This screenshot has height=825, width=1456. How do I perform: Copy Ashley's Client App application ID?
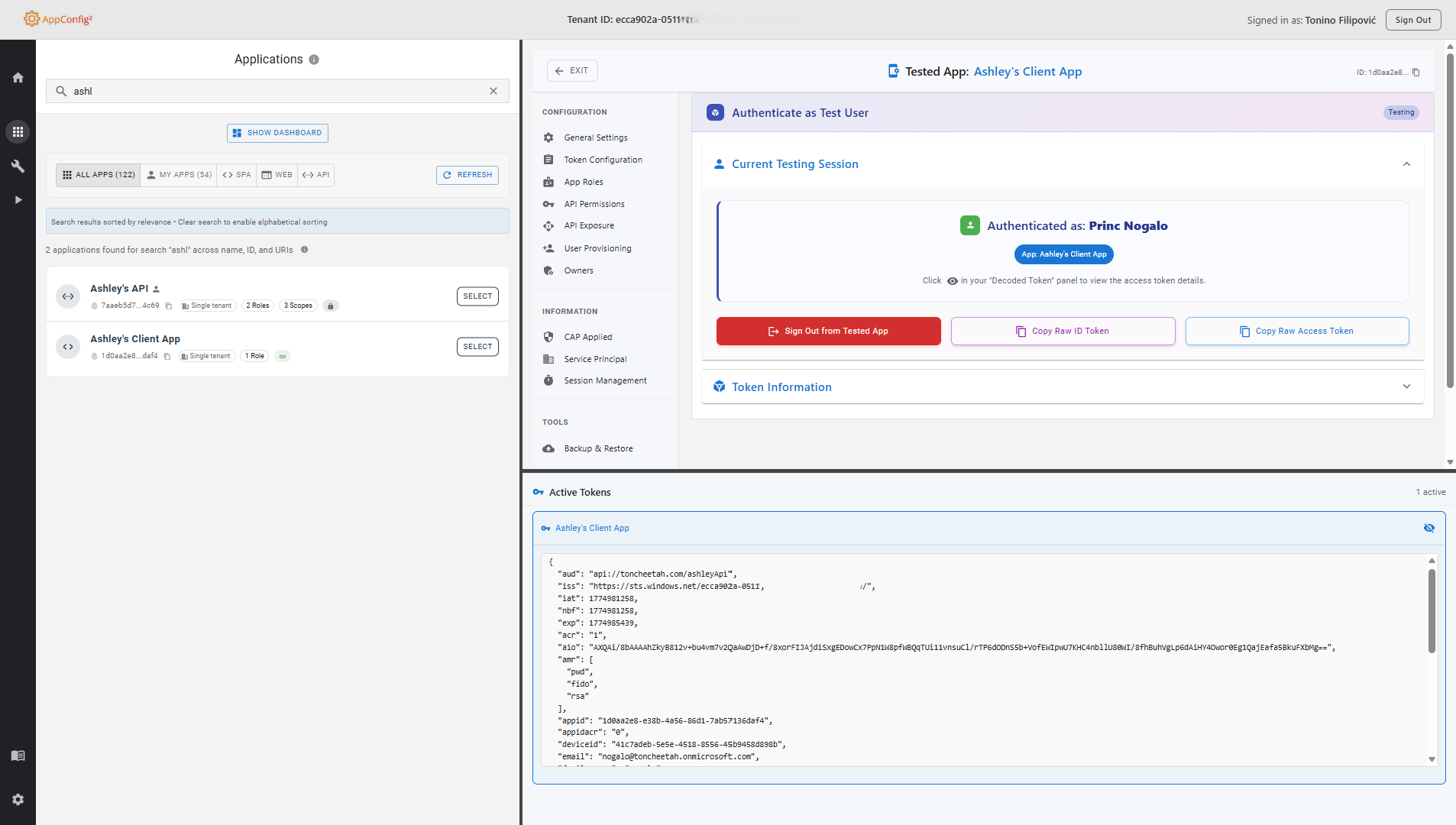[x=167, y=356]
